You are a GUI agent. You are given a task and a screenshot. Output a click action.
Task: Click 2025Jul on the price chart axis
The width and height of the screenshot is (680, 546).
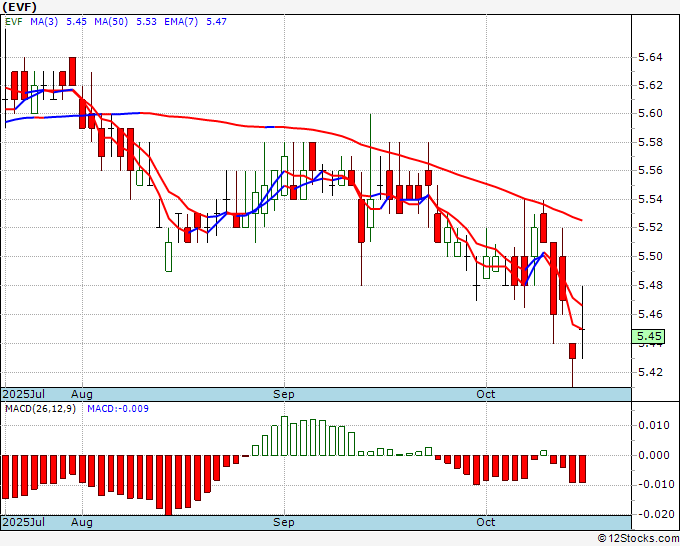[x=23, y=394]
